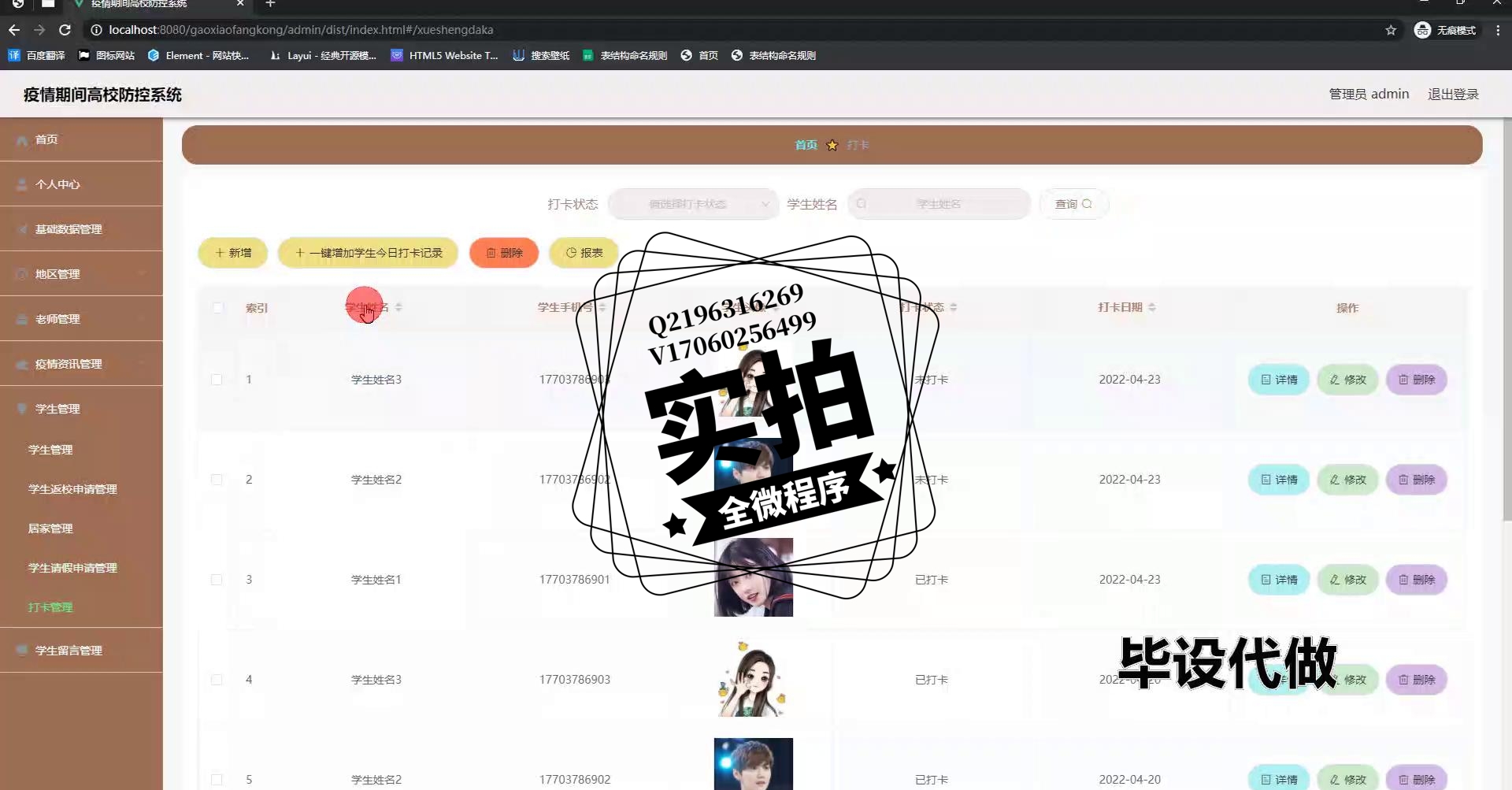Open 详情 for row 1

[1279, 380]
